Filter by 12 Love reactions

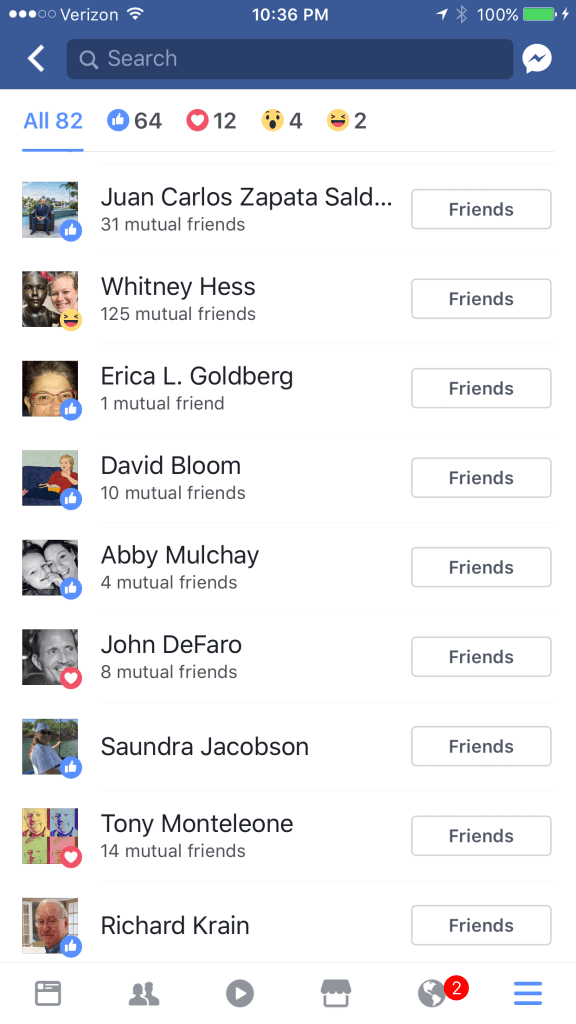[211, 121]
